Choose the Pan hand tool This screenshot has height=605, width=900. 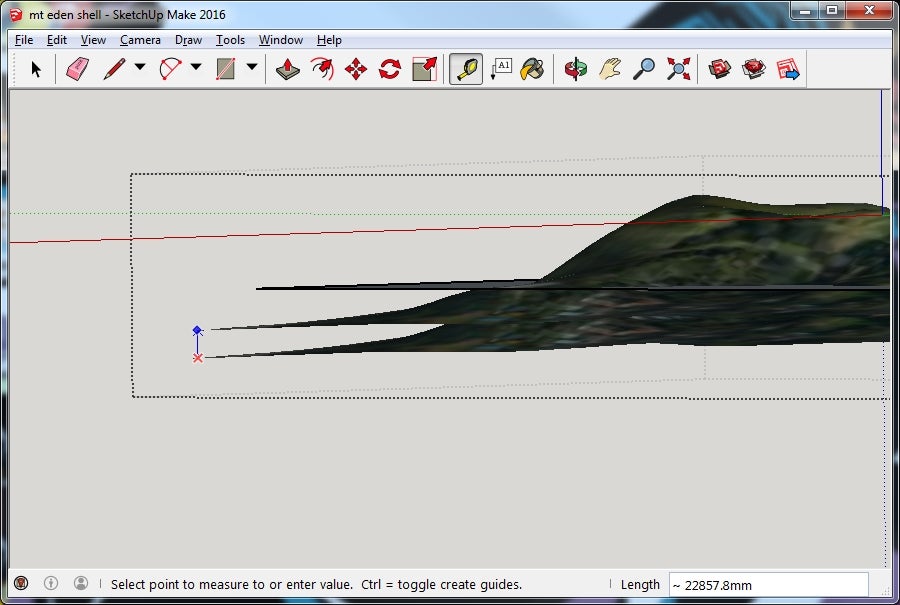click(x=610, y=69)
